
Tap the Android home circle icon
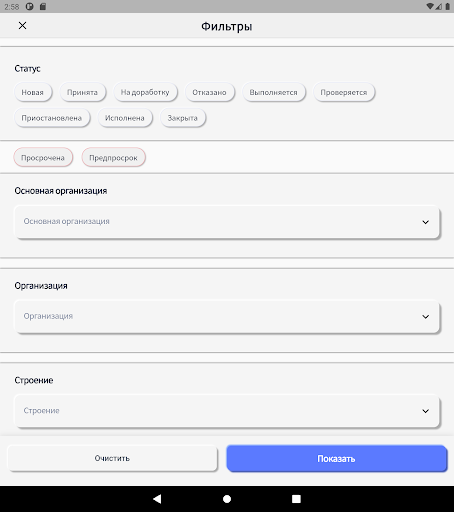(x=227, y=499)
